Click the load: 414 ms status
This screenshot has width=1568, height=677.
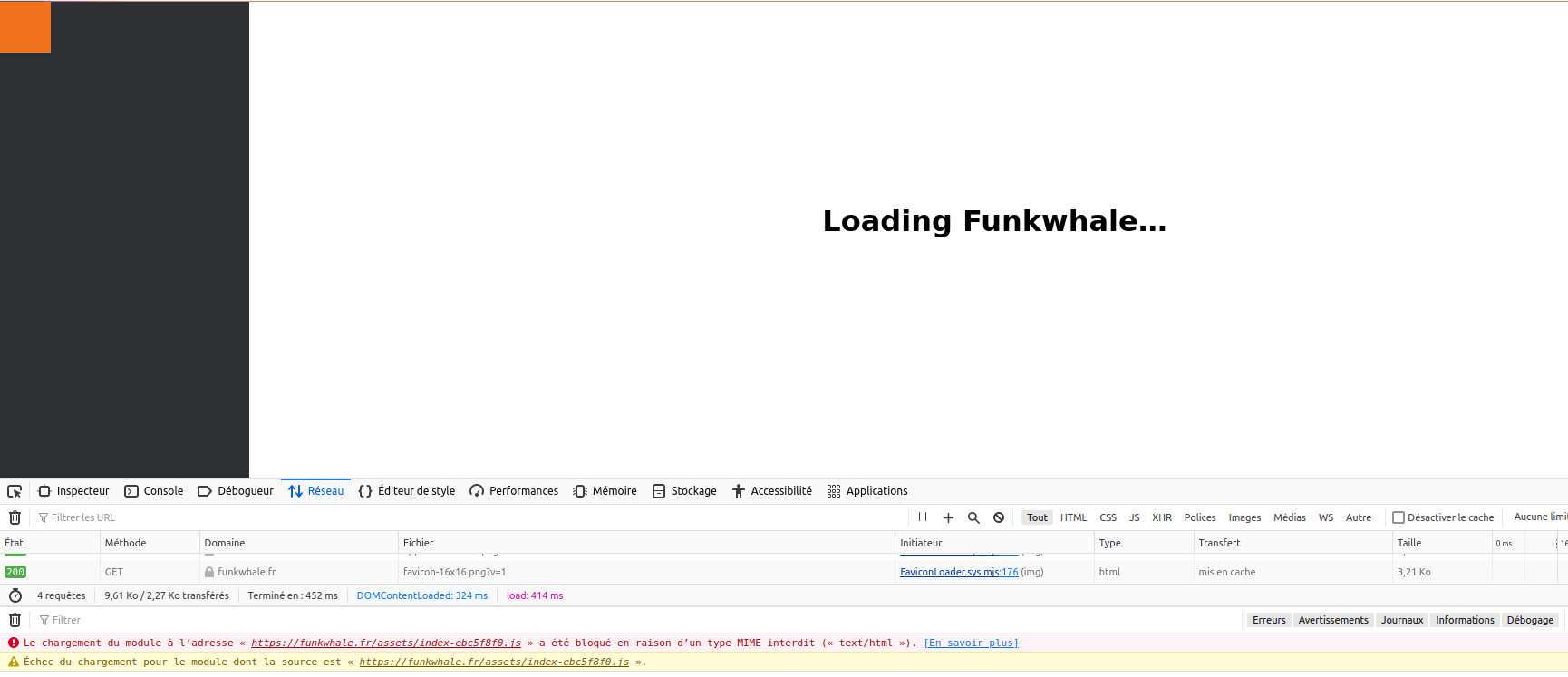tap(535, 595)
